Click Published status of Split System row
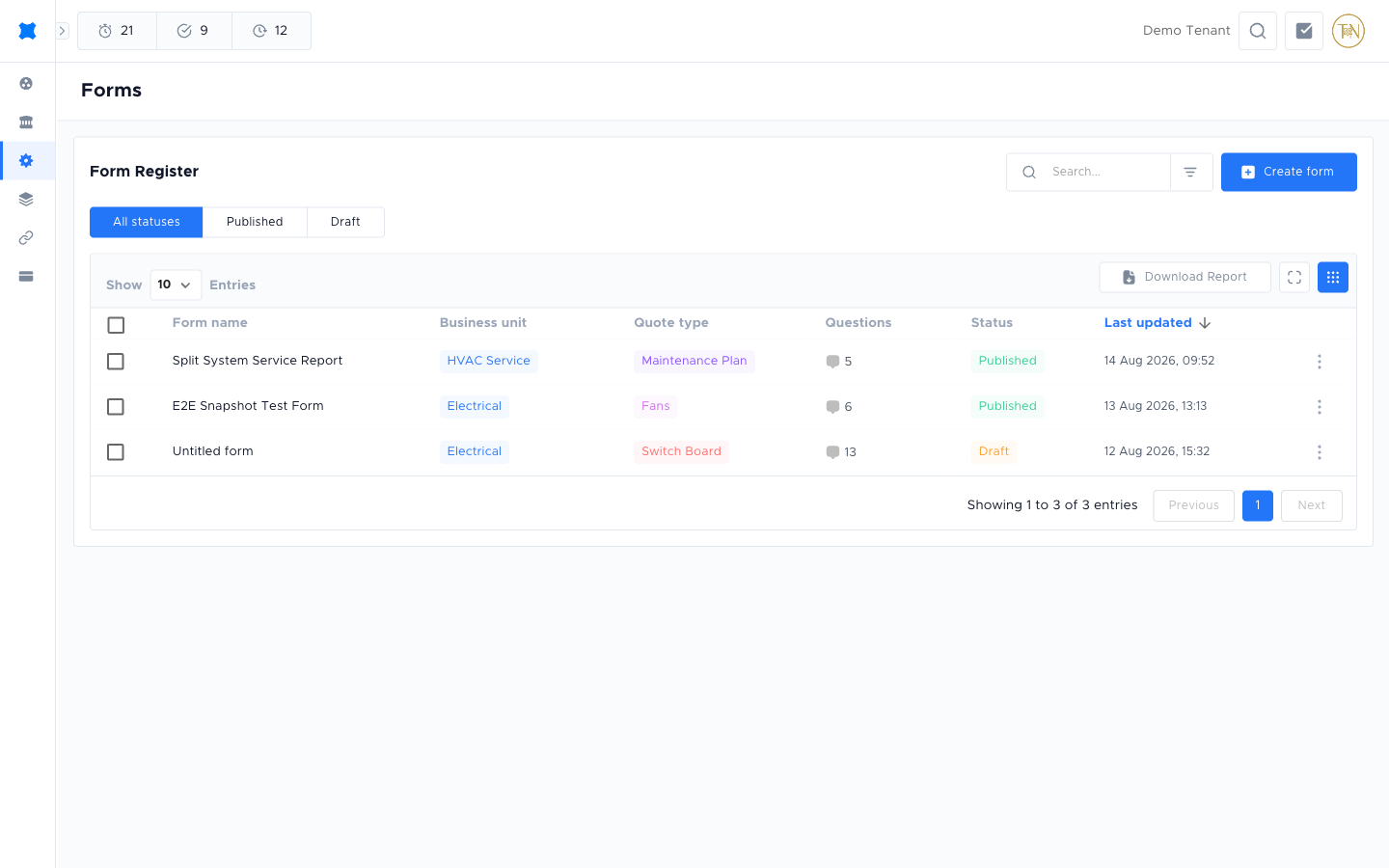 1008,361
